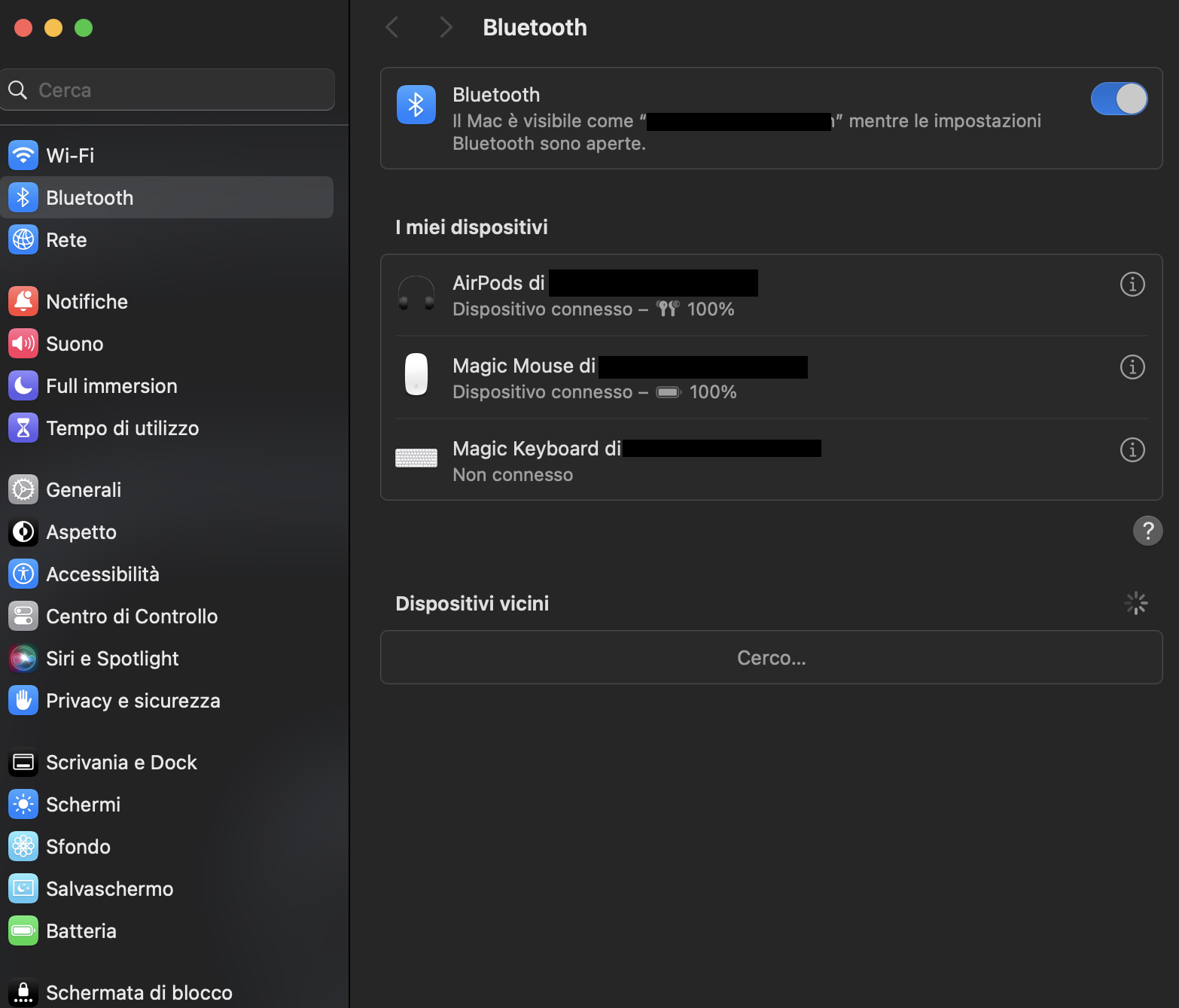Open info for the Magic Mouse
Viewport: 1179px width, 1008px height.
tap(1132, 367)
